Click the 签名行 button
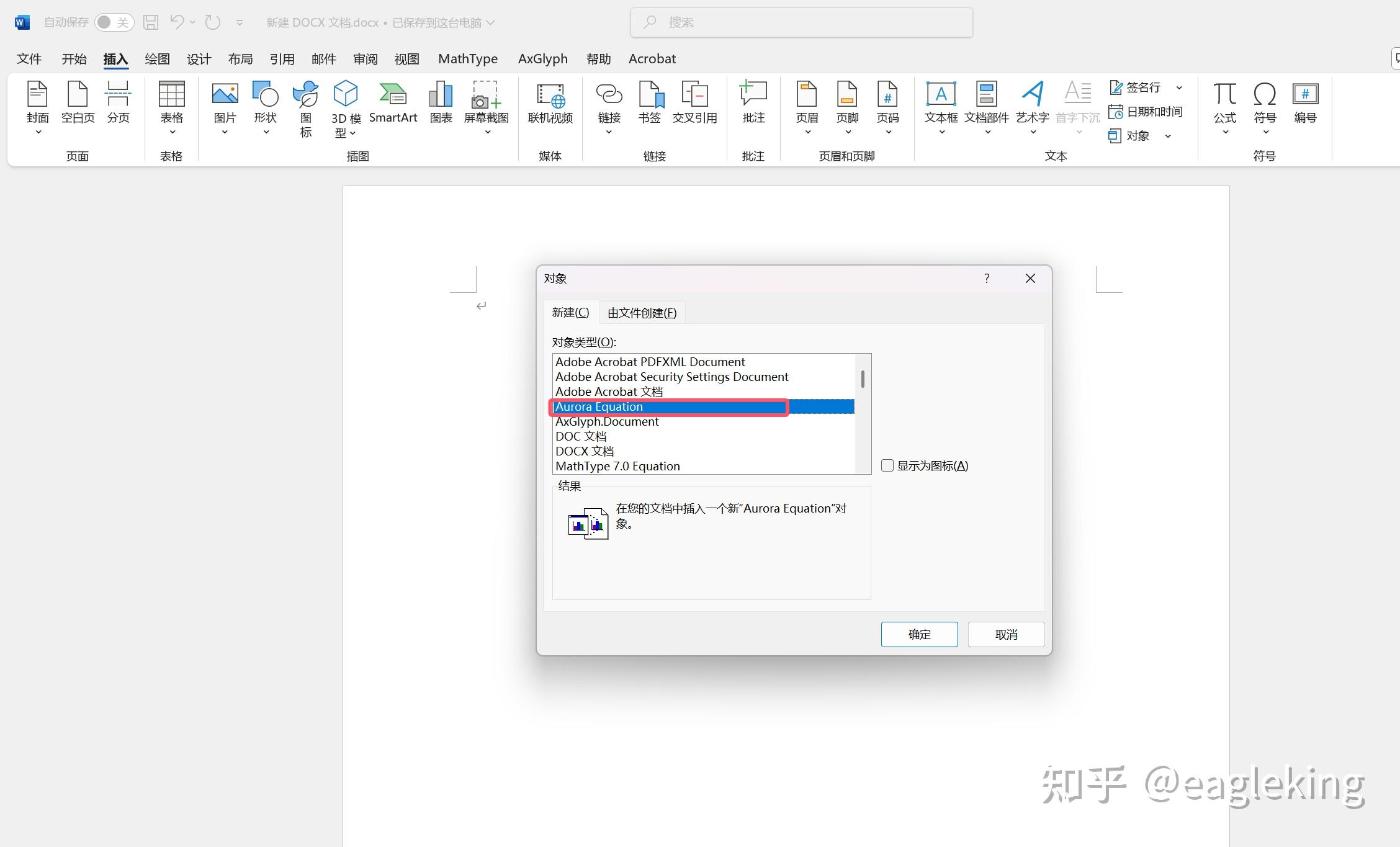Screen dimensions: 1400x847 (x=1135, y=87)
